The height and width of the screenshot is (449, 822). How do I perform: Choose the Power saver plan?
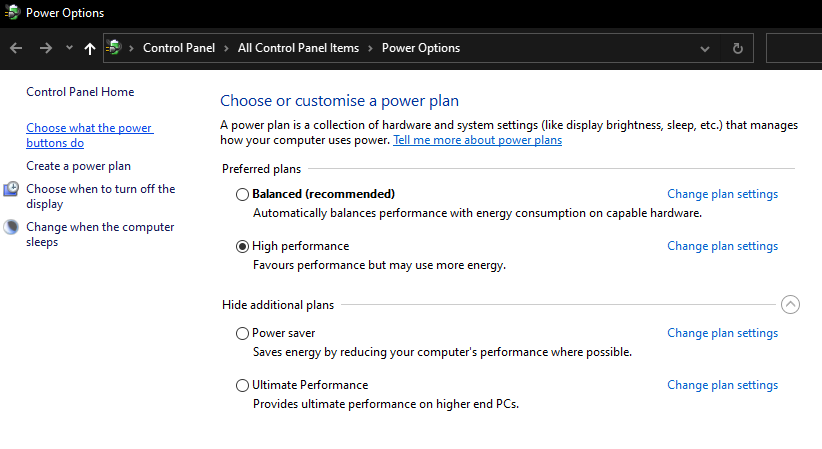[242, 334]
